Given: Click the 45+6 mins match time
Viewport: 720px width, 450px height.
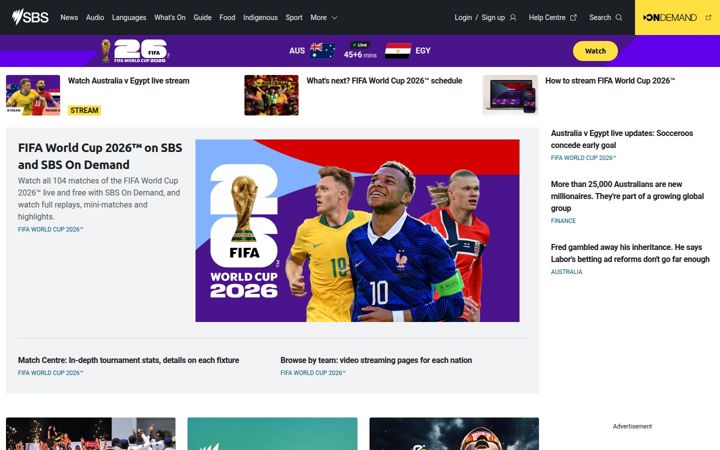Looking at the screenshot, I should (x=360, y=55).
